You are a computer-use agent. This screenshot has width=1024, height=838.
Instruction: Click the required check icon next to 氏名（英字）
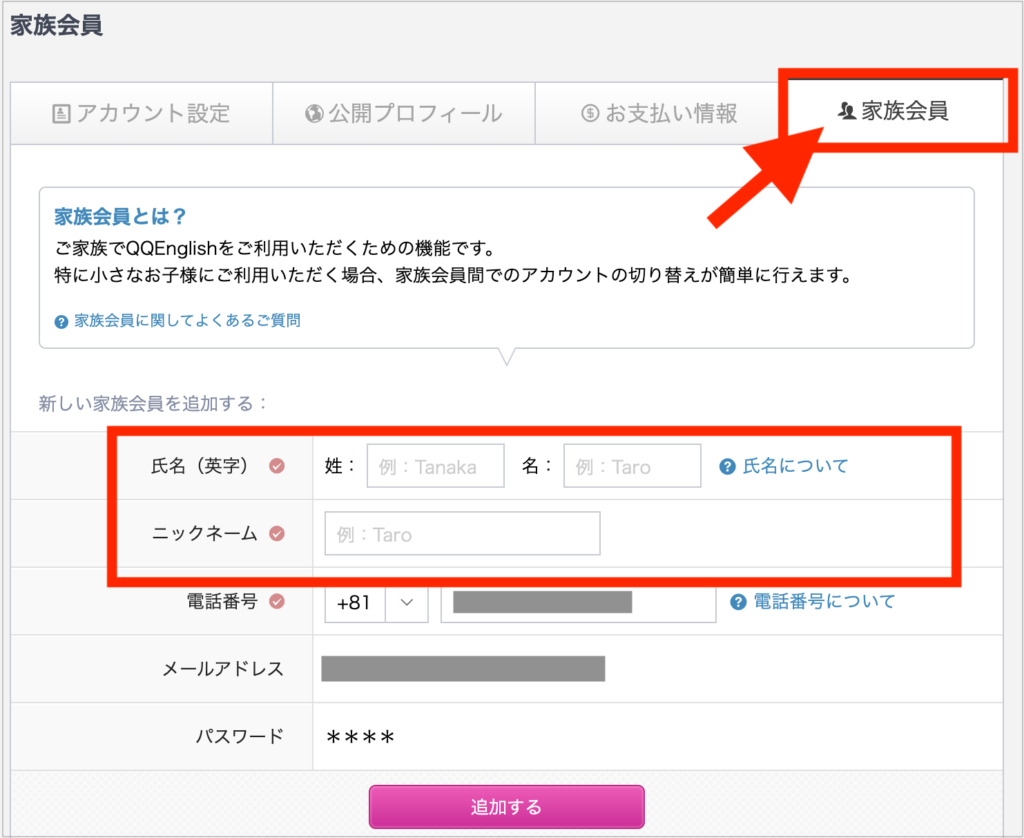point(277,466)
